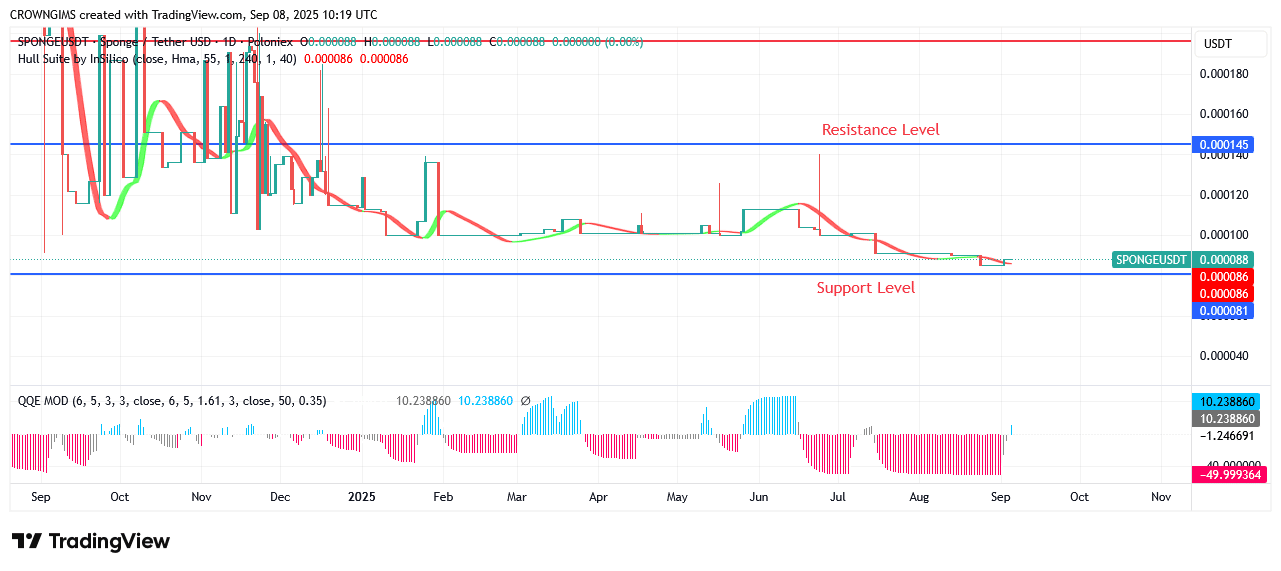
Task: Click the Aug label on the time axis
Action: (x=919, y=496)
